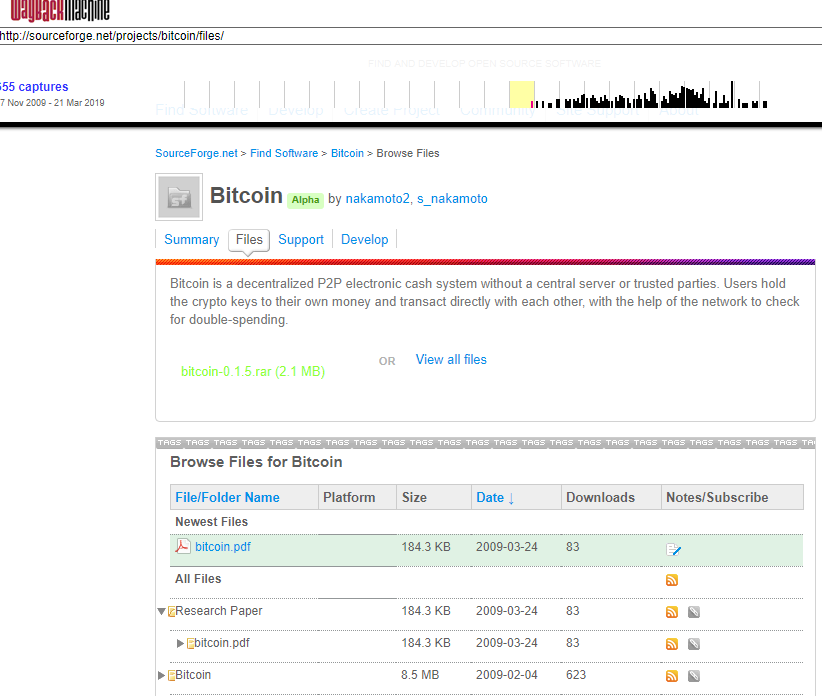Click the folder icon beside the Bitcoin folder row
This screenshot has width=822, height=696.
(171, 676)
